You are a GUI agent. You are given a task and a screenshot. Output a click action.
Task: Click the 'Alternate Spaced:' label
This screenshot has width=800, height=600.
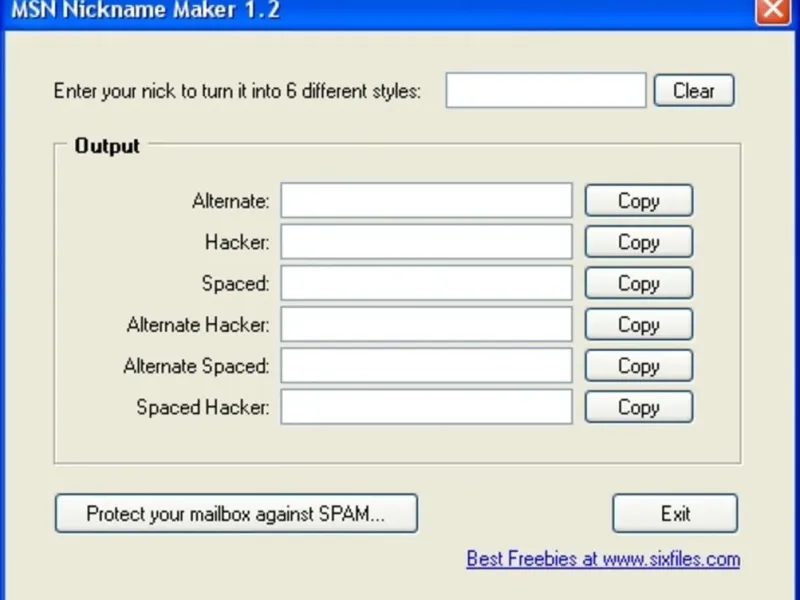click(x=196, y=366)
